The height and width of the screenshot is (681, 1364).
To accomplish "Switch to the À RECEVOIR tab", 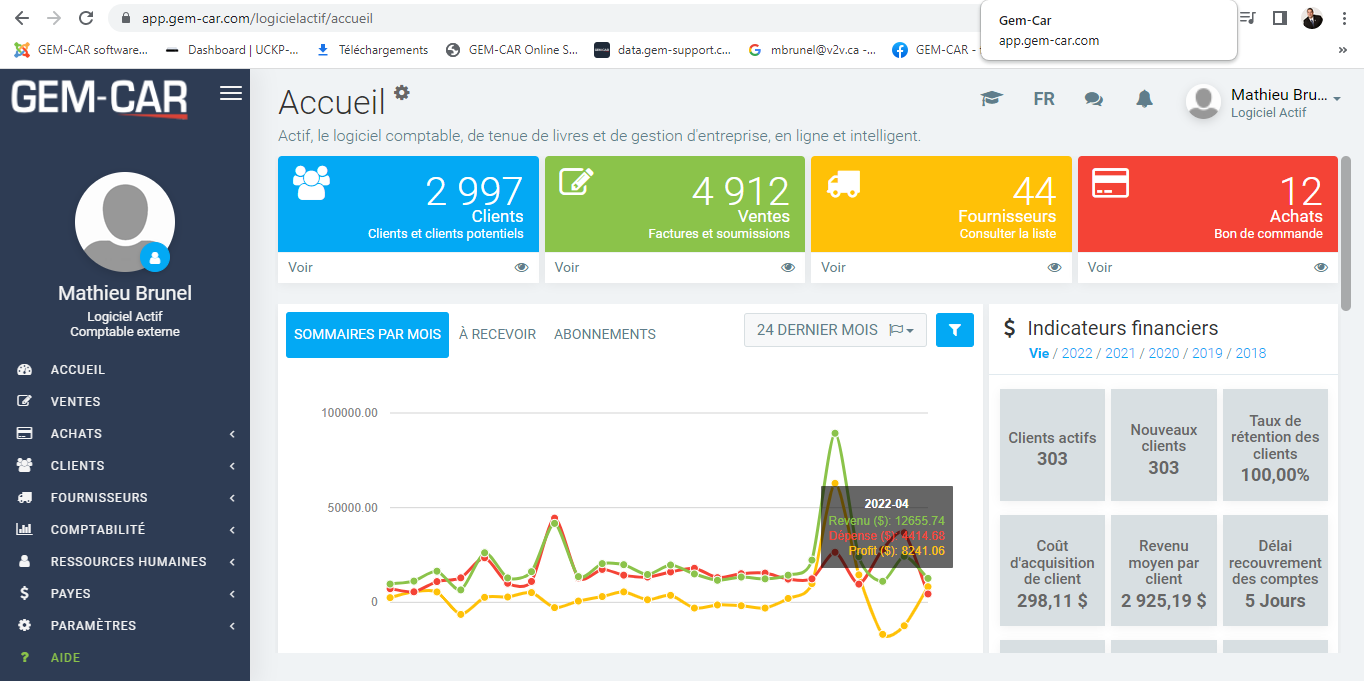I will [497, 334].
